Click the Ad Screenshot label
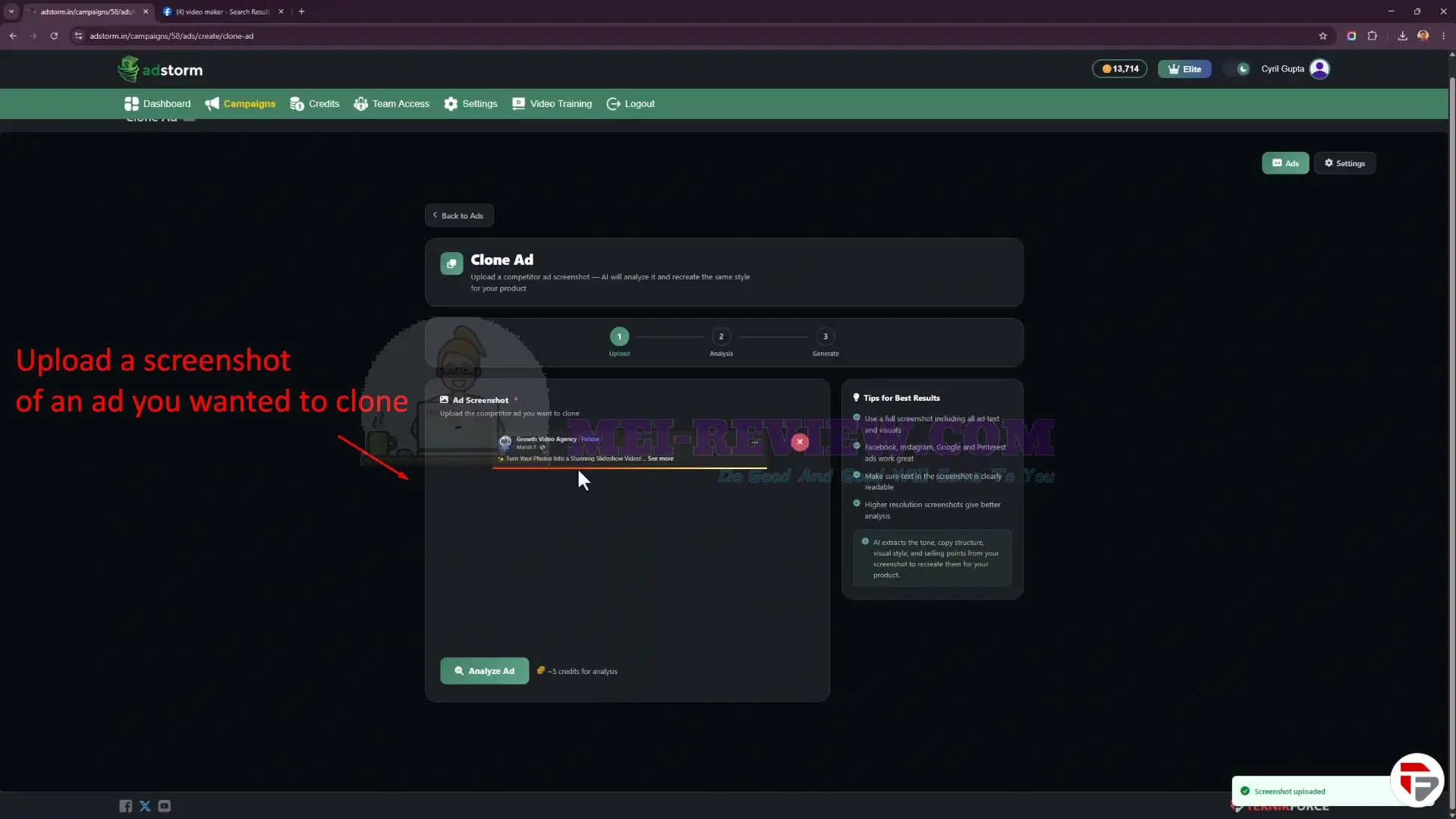 click(480, 400)
